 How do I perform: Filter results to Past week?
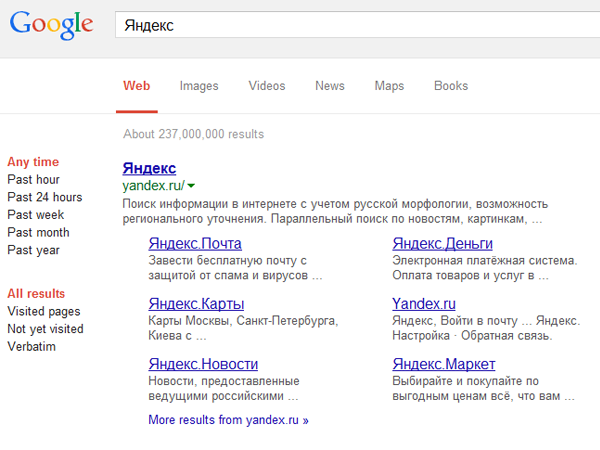pyautogui.click(x=35, y=215)
